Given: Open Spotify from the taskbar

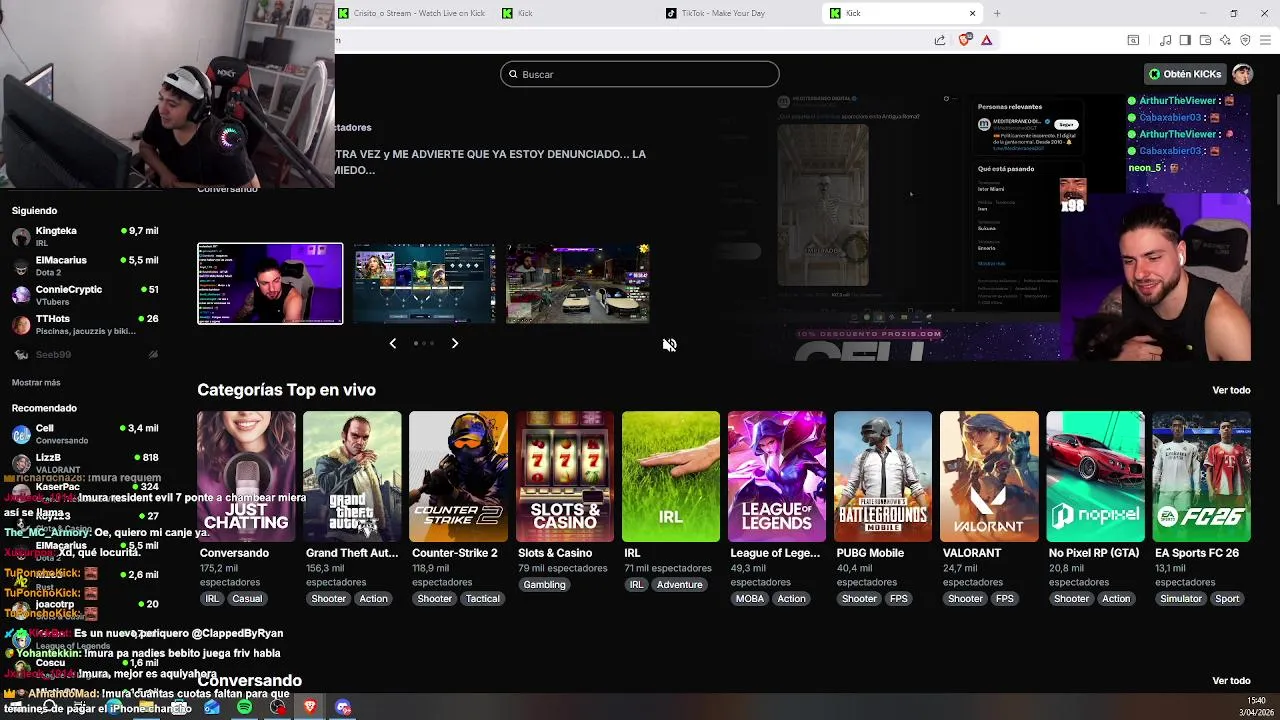Looking at the screenshot, I should click(x=245, y=707).
